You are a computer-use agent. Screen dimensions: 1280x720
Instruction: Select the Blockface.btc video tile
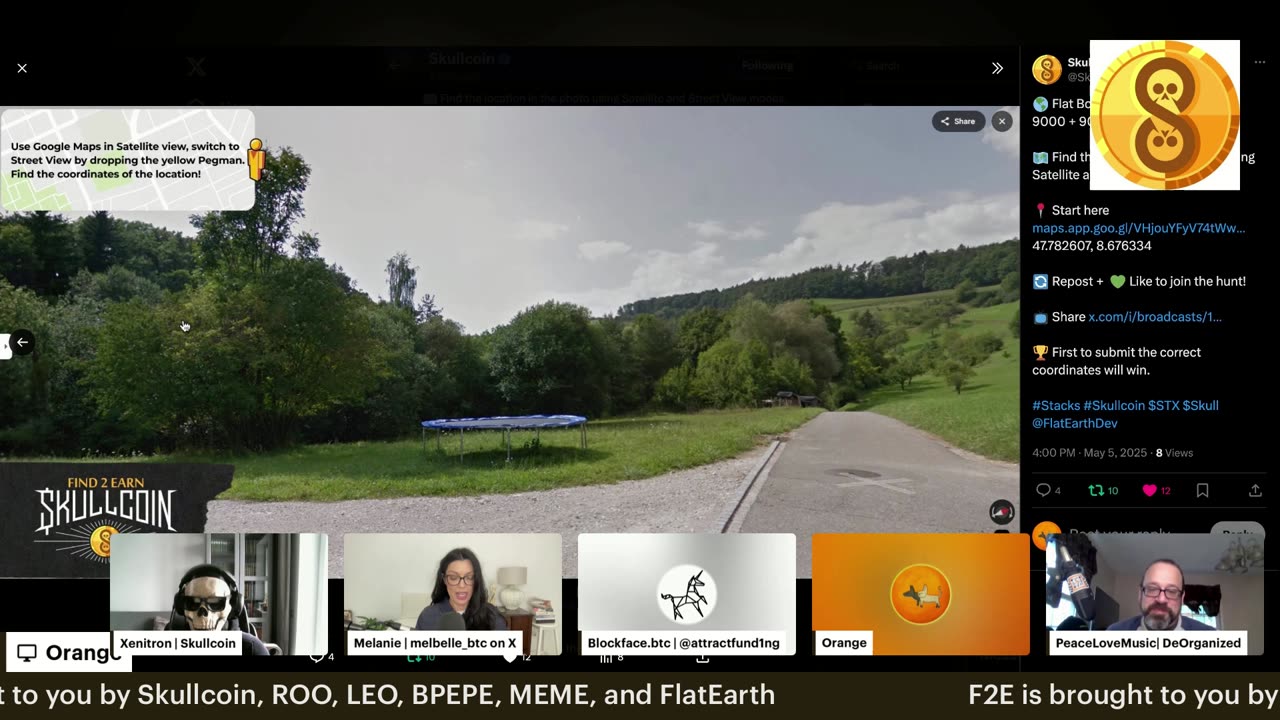tap(686, 594)
